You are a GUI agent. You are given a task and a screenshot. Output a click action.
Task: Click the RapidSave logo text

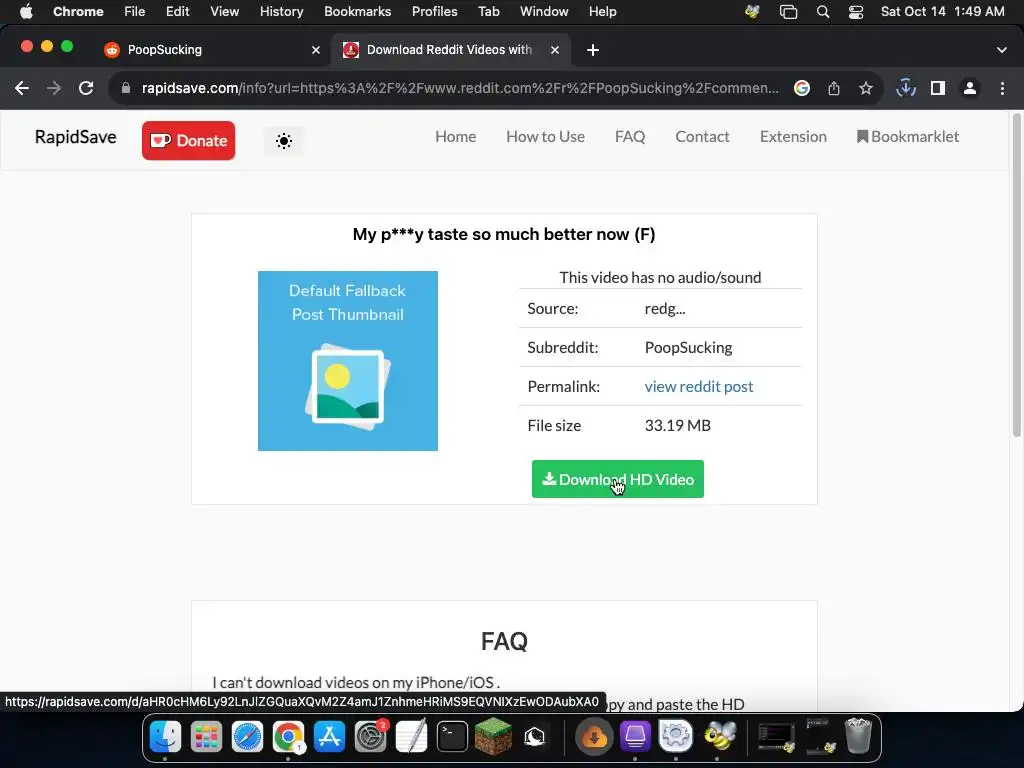76,137
